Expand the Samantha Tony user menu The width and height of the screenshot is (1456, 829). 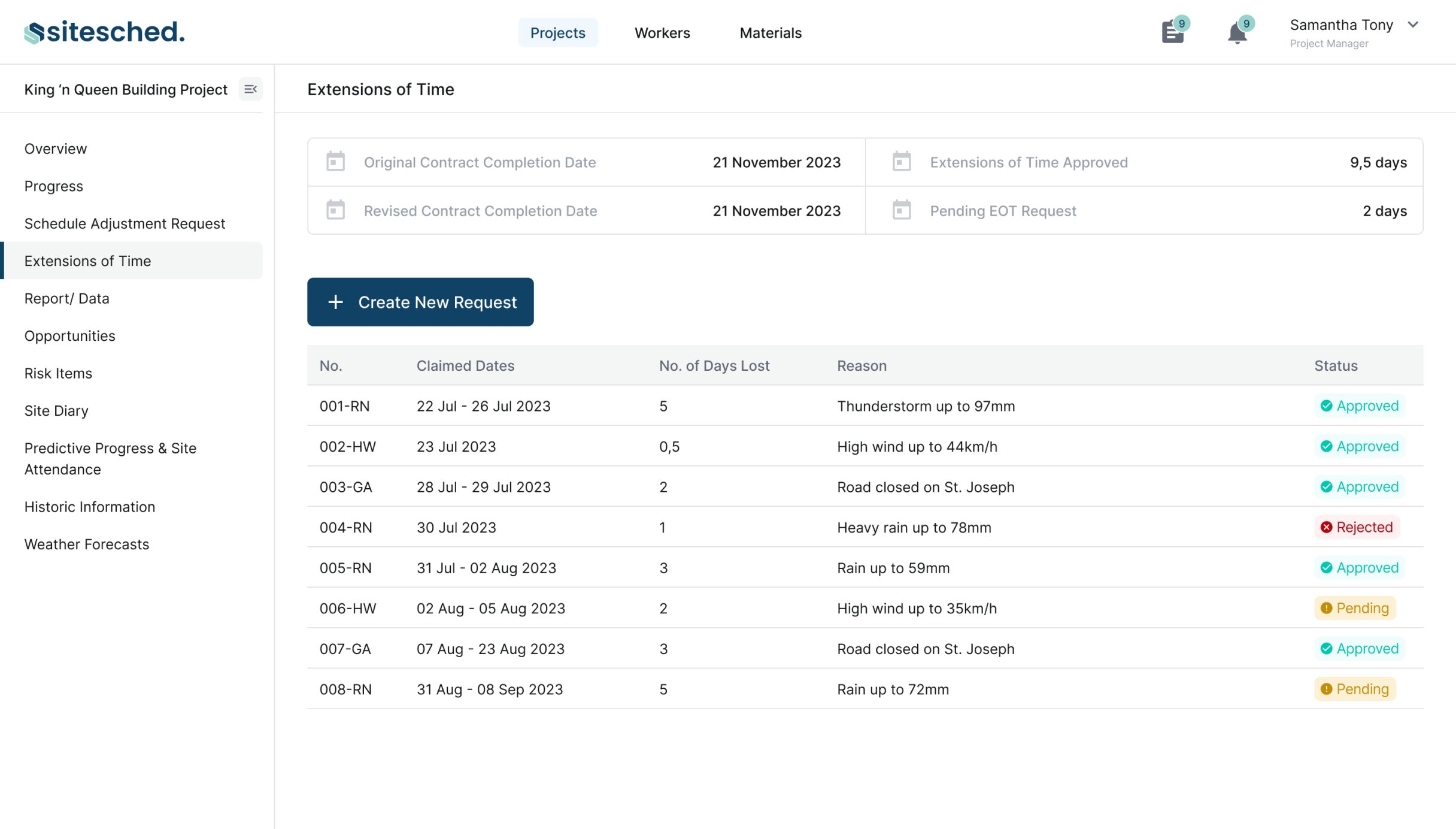click(x=1413, y=25)
